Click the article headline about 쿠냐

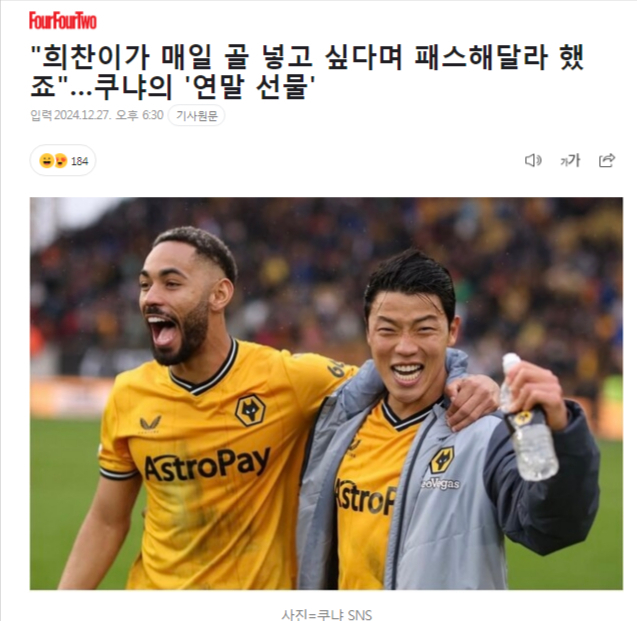pyautogui.click(x=308, y=72)
